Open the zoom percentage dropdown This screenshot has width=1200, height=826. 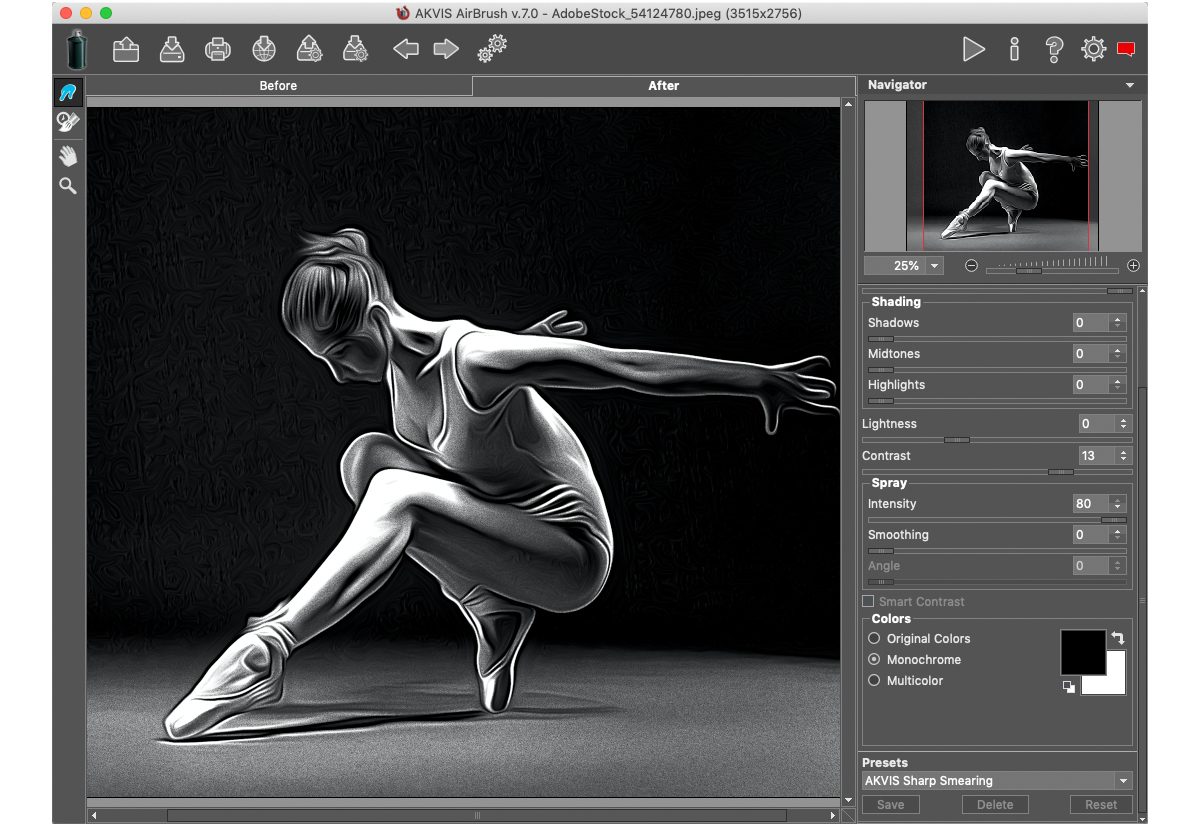[x=935, y=266]
